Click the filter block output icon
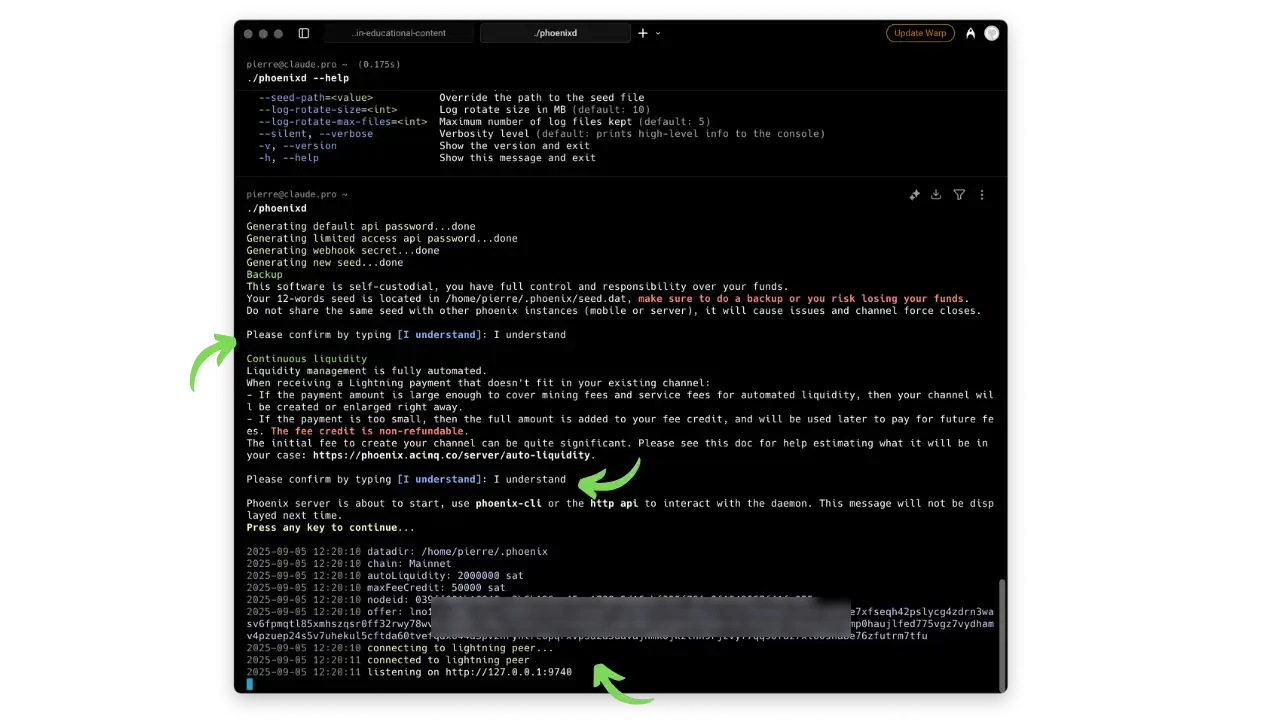 959,195
